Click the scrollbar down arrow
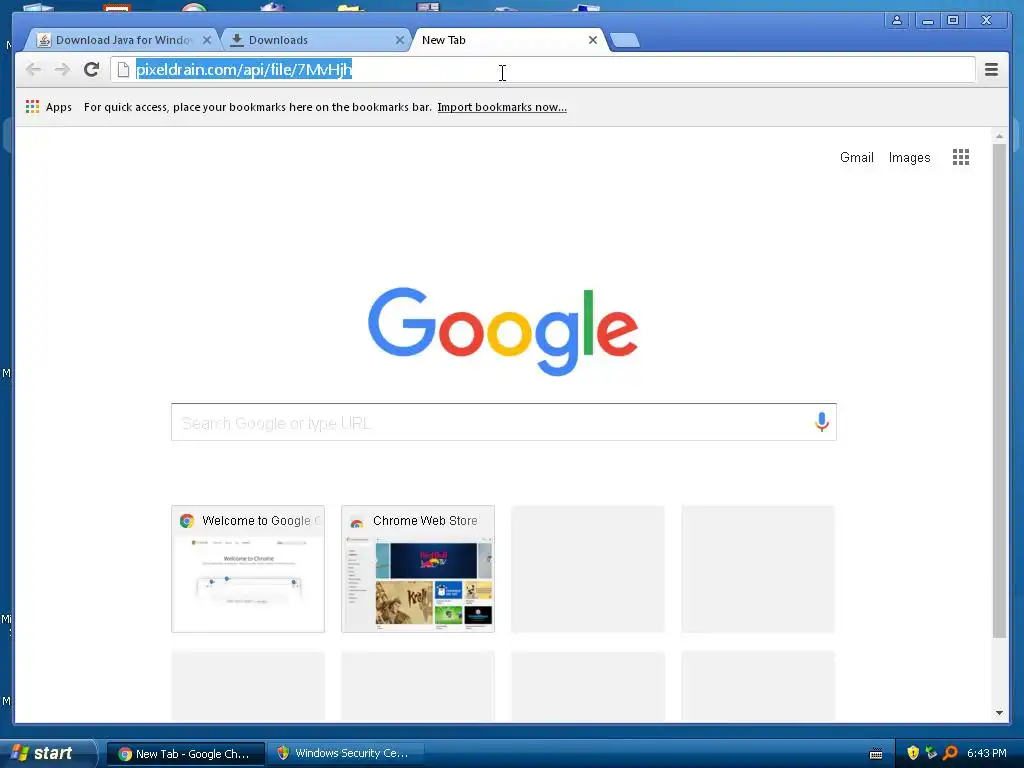The image size is (1024, 768). pos(999,713)
